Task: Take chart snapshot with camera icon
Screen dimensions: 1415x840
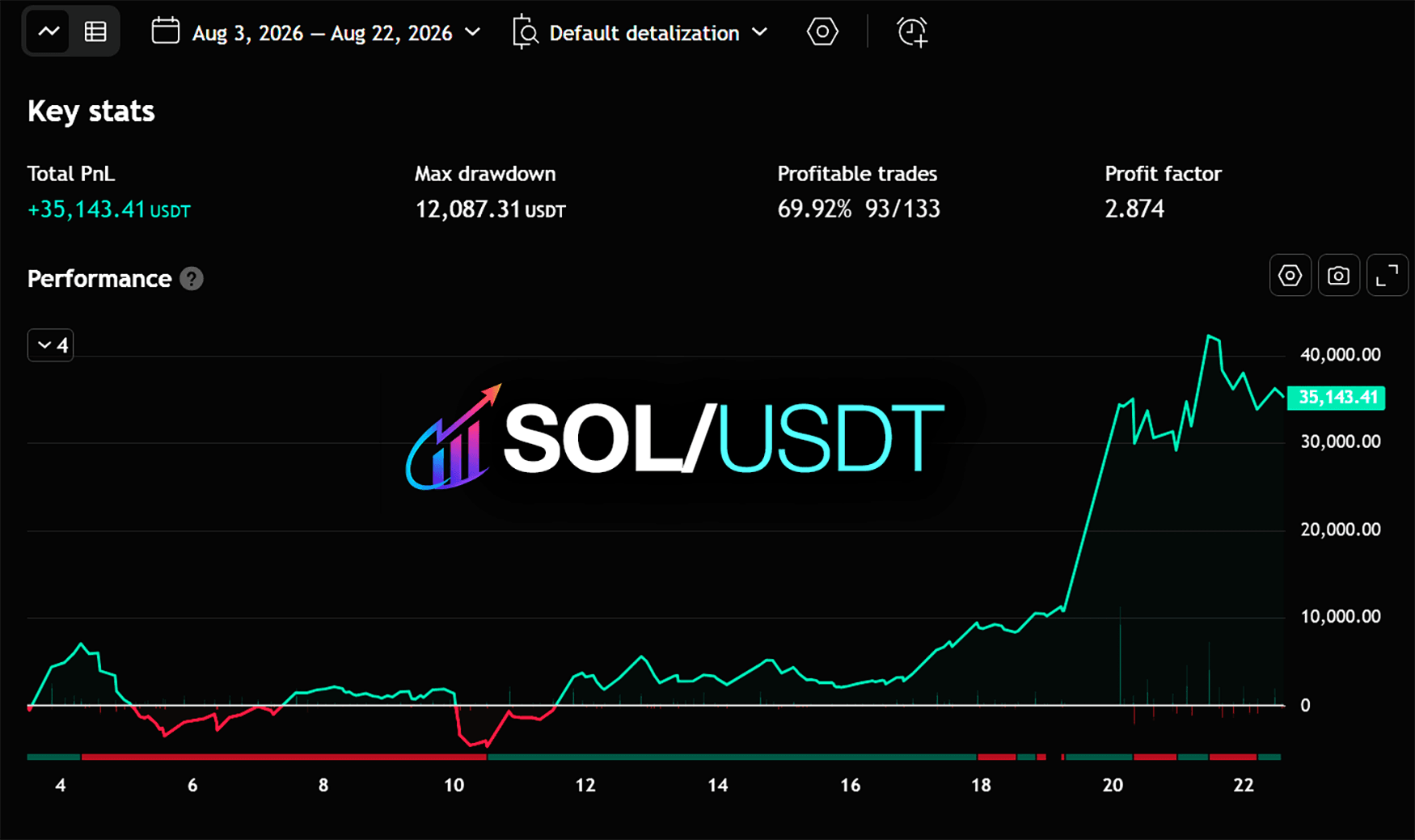Action: tap(1339, 276)
